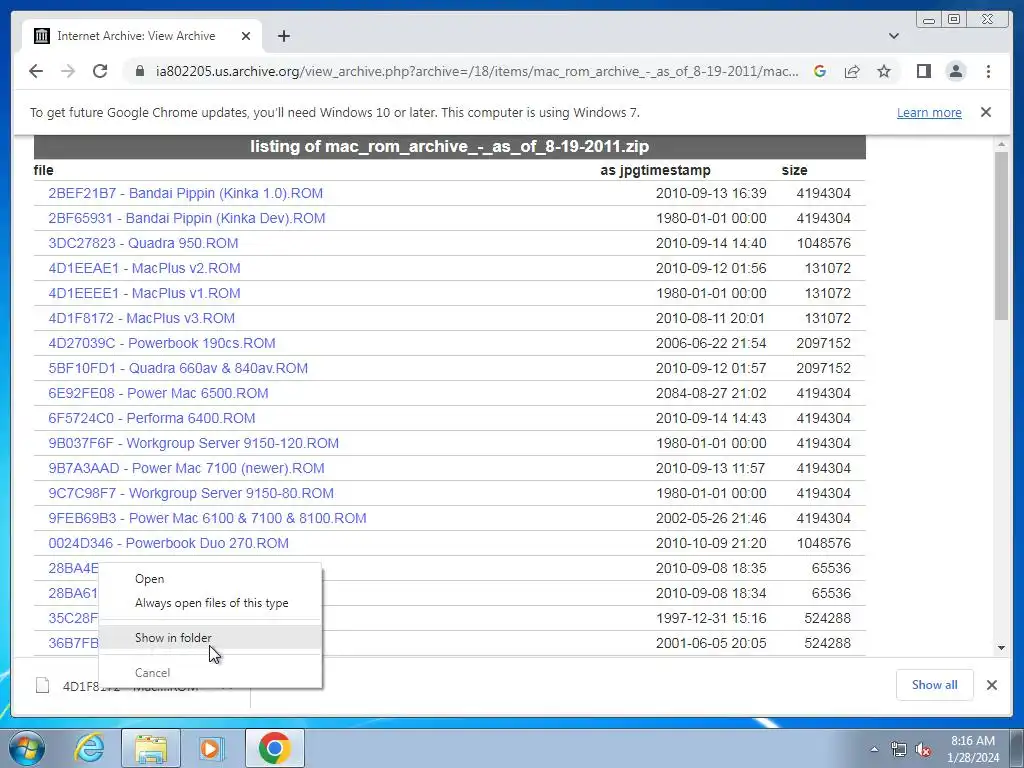The width and height of the screenshot is (1024, 768).
Task: Open the 4D1F8172 MacPlus v3.ROM link
Action: click(142, 318)
